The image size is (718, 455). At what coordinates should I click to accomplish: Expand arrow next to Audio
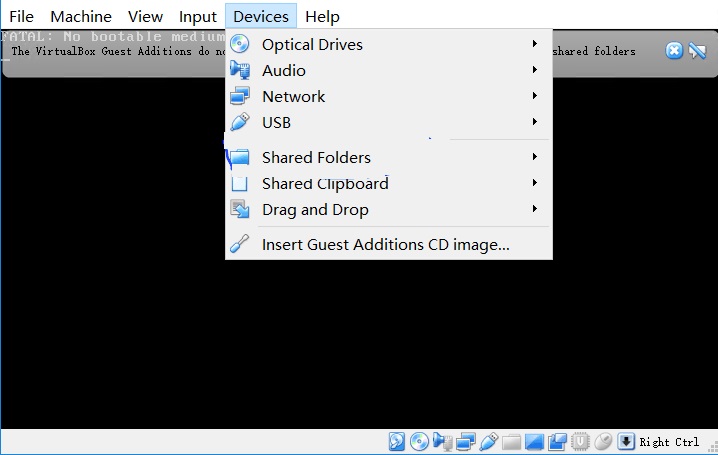point(534,70)
